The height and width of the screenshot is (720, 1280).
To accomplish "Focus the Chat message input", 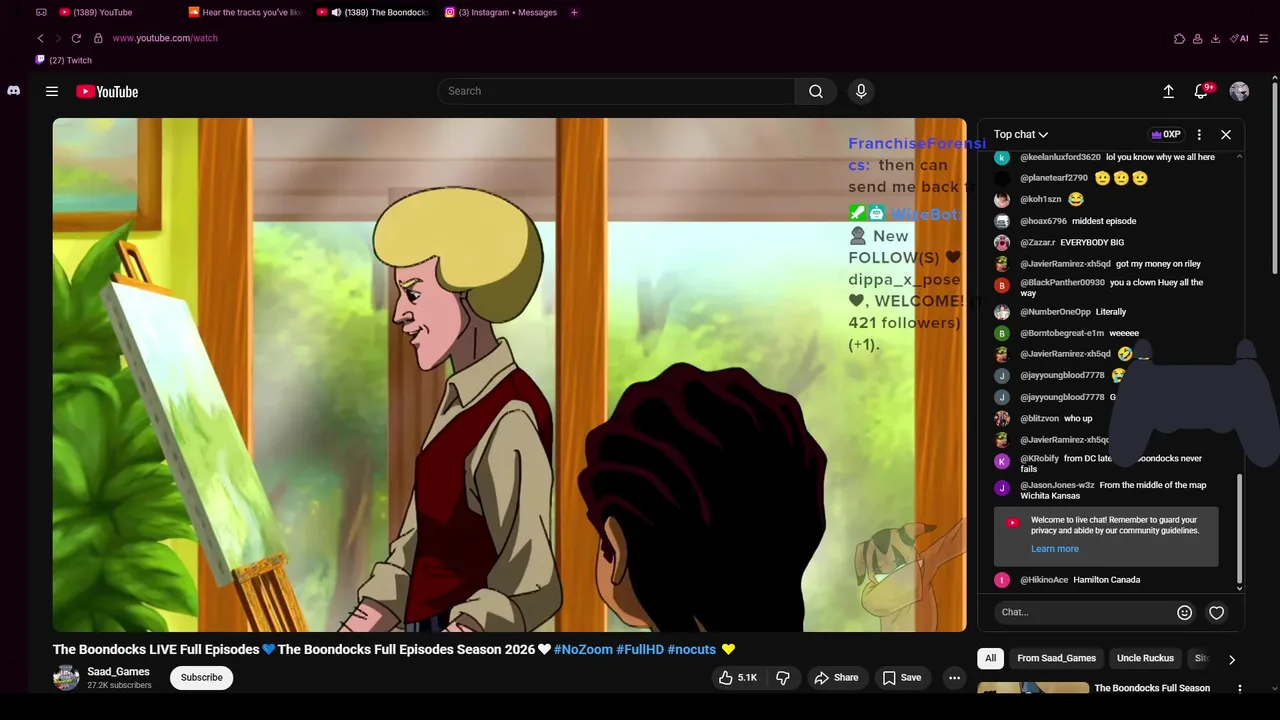I will [x=1084, y=612].
